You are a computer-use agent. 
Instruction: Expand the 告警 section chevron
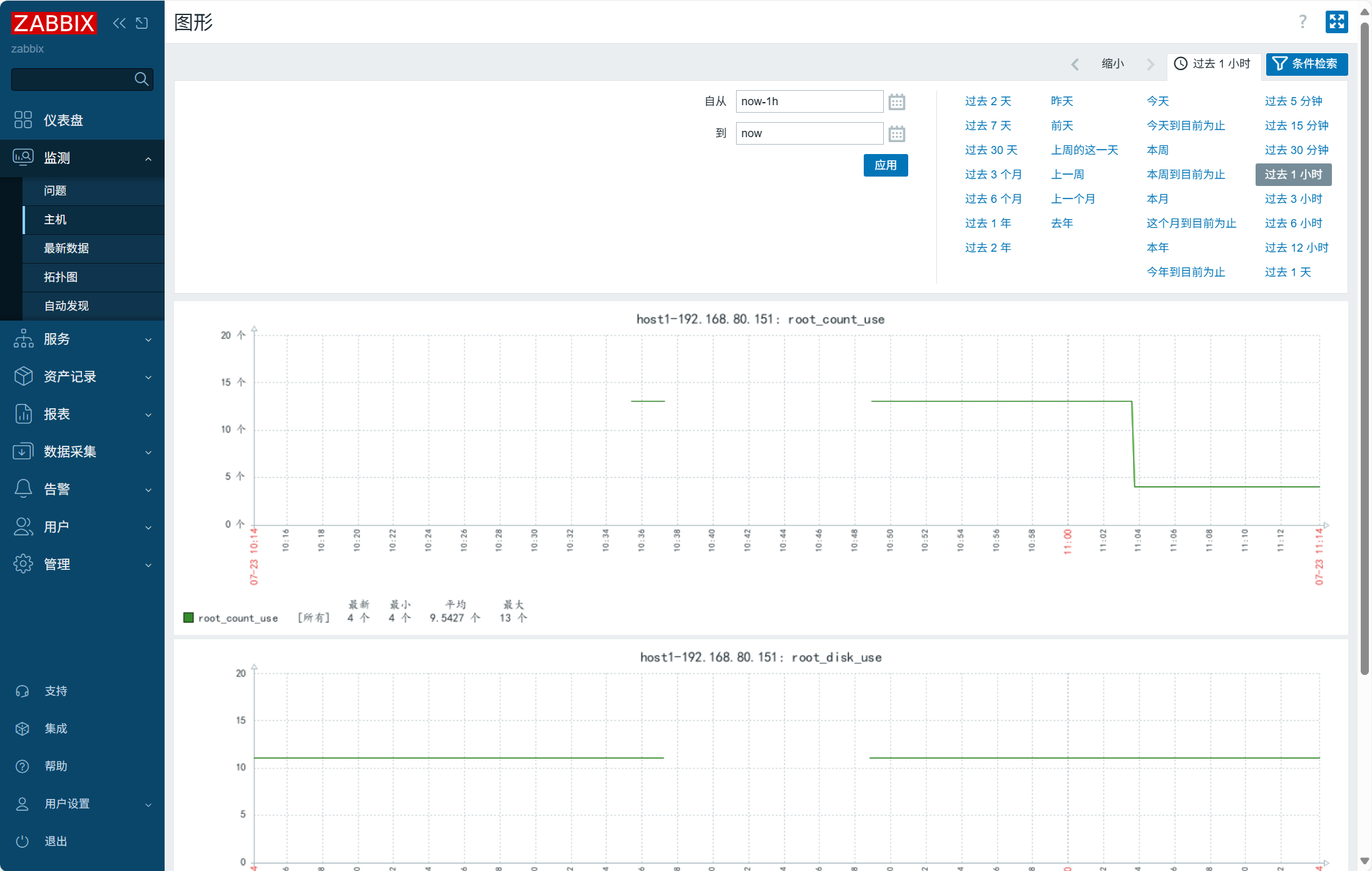148,490
